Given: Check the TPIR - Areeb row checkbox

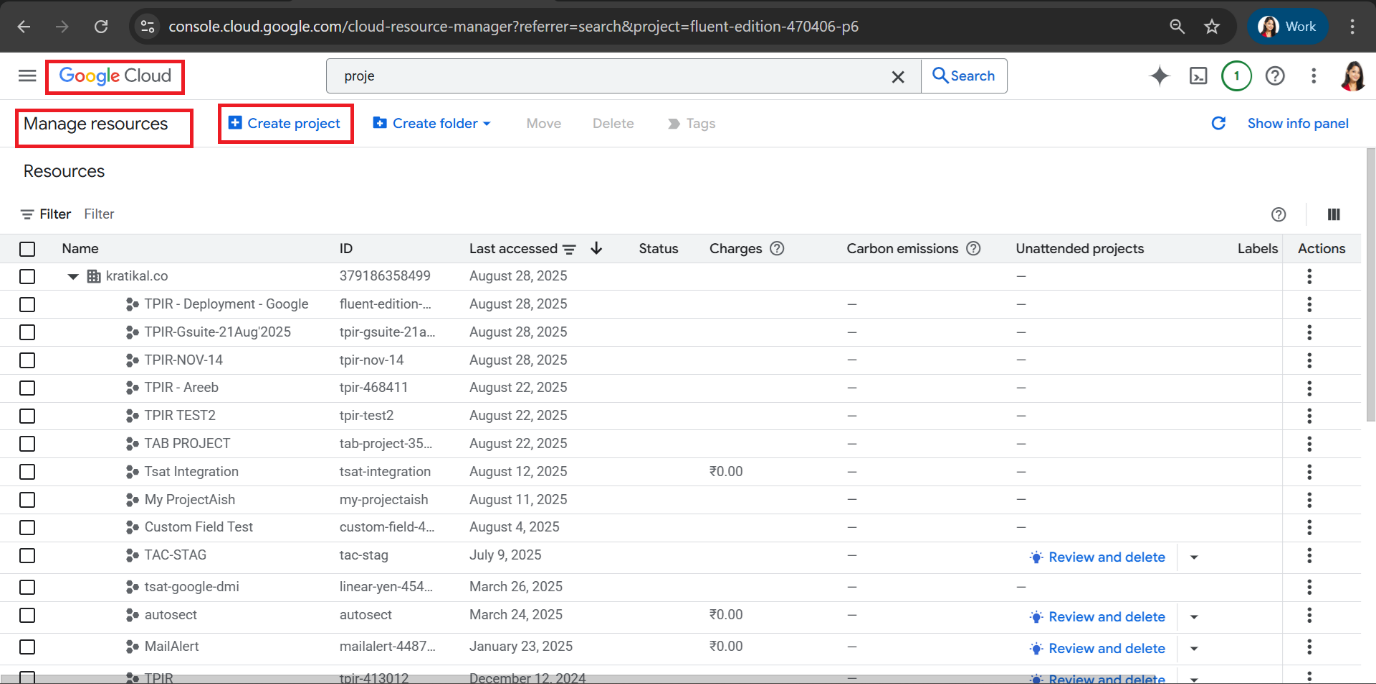Looking at the screenshot, I should [27, 388].
